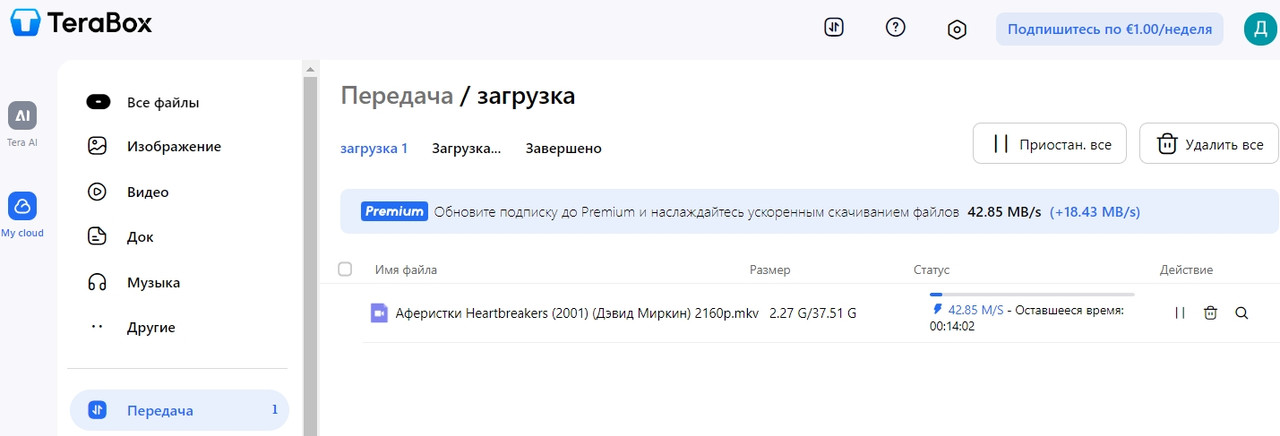Select Передача item in sidebar

(x=179, y=410)
